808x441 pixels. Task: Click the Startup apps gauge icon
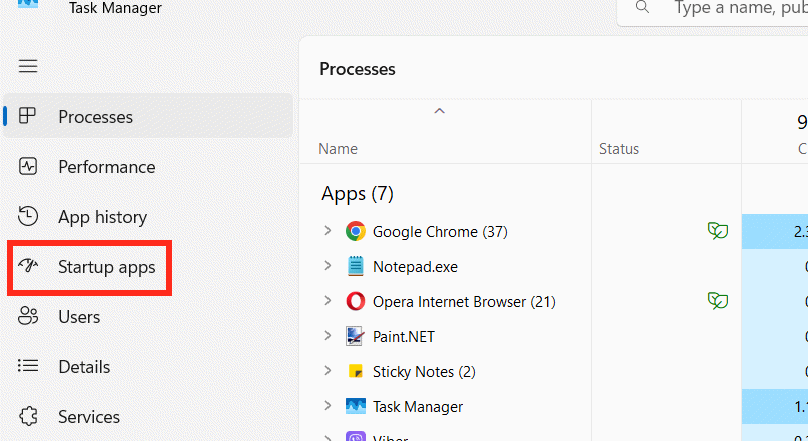point(28,266)
